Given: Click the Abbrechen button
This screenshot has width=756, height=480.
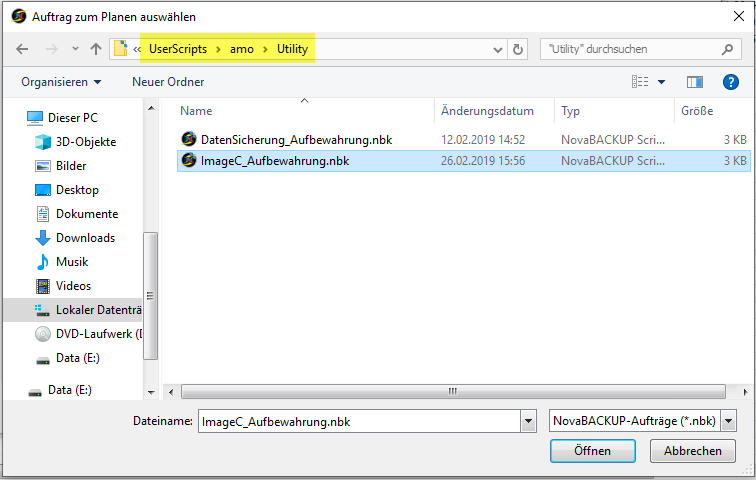Looking at the screenshot, I should pos(692,451).
